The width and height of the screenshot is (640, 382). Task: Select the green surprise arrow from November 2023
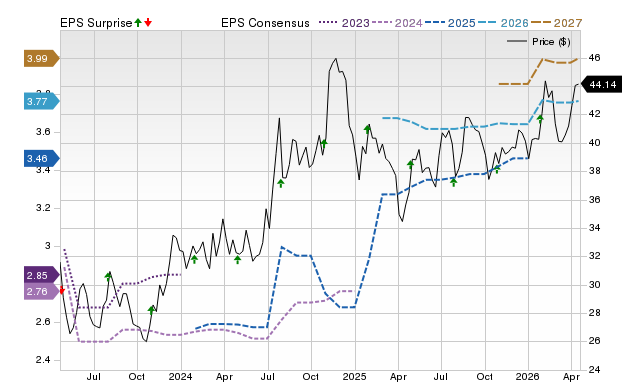pos(151,310)
